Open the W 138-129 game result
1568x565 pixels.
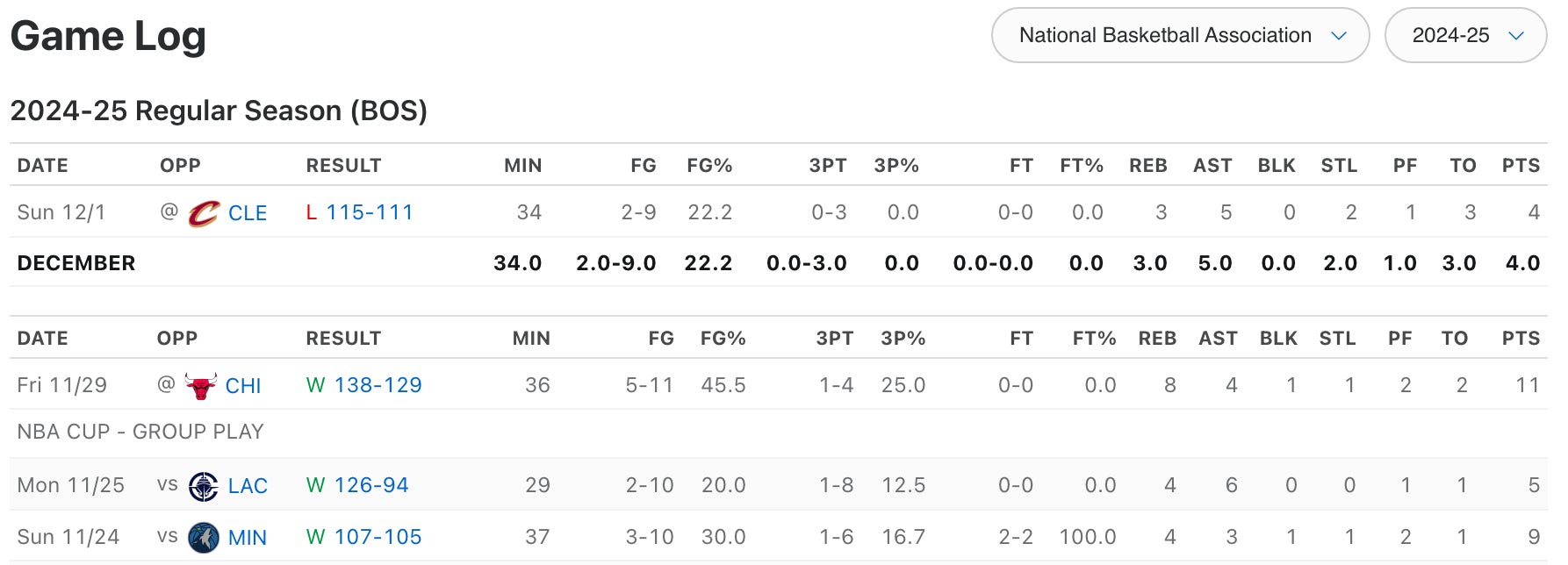378,385
